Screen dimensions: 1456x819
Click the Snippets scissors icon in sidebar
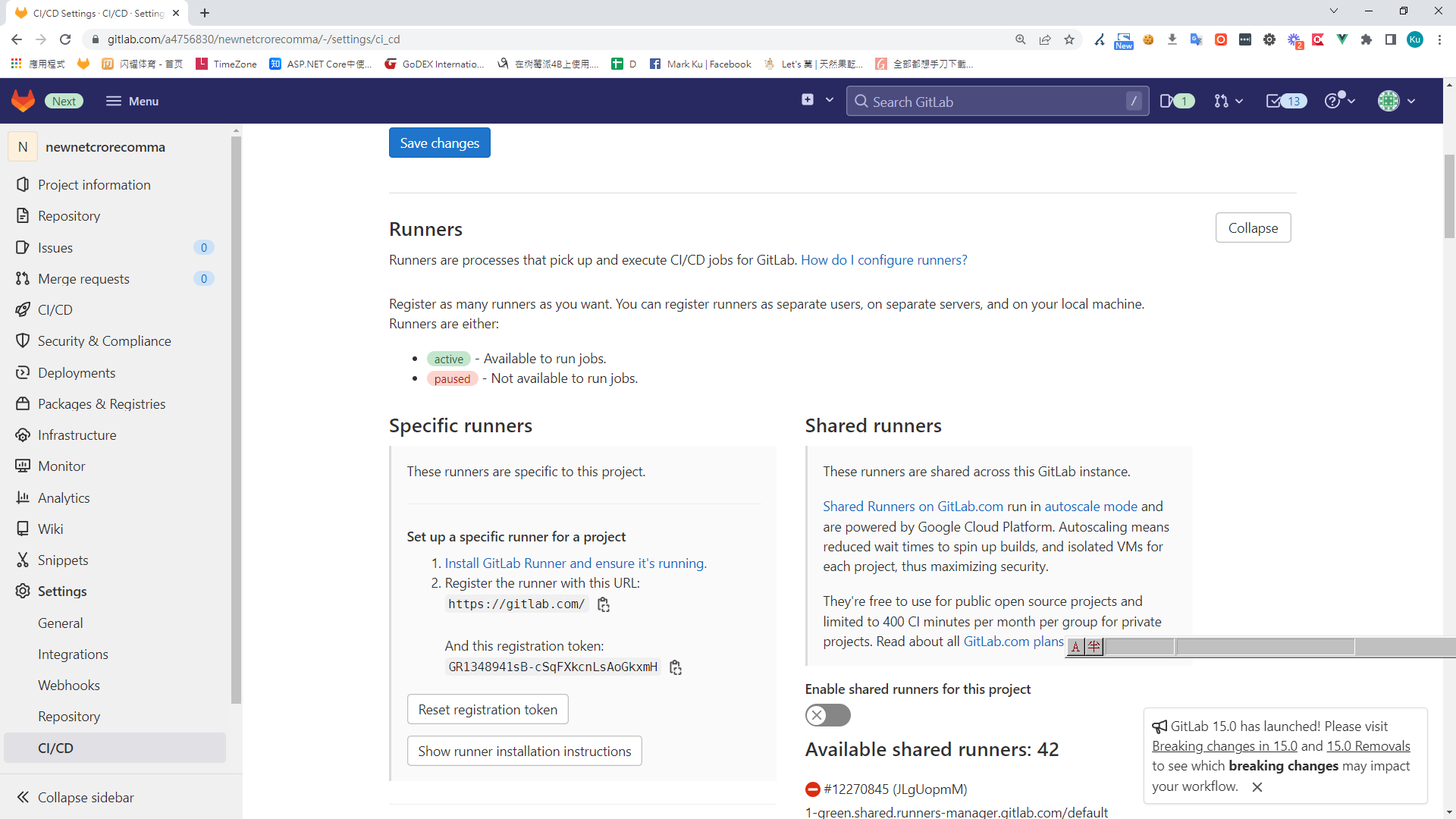[x=23, y=560]
